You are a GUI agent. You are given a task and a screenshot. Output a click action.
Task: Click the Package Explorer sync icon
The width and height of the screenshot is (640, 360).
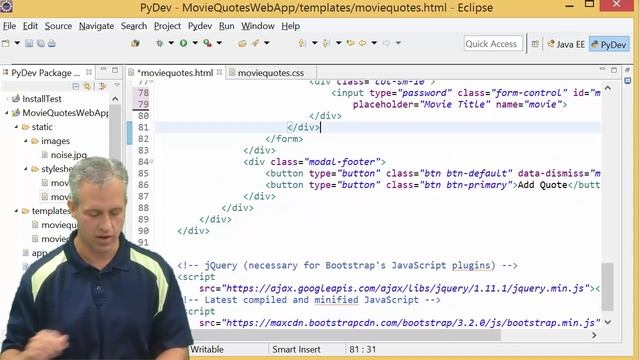point(102,86)
